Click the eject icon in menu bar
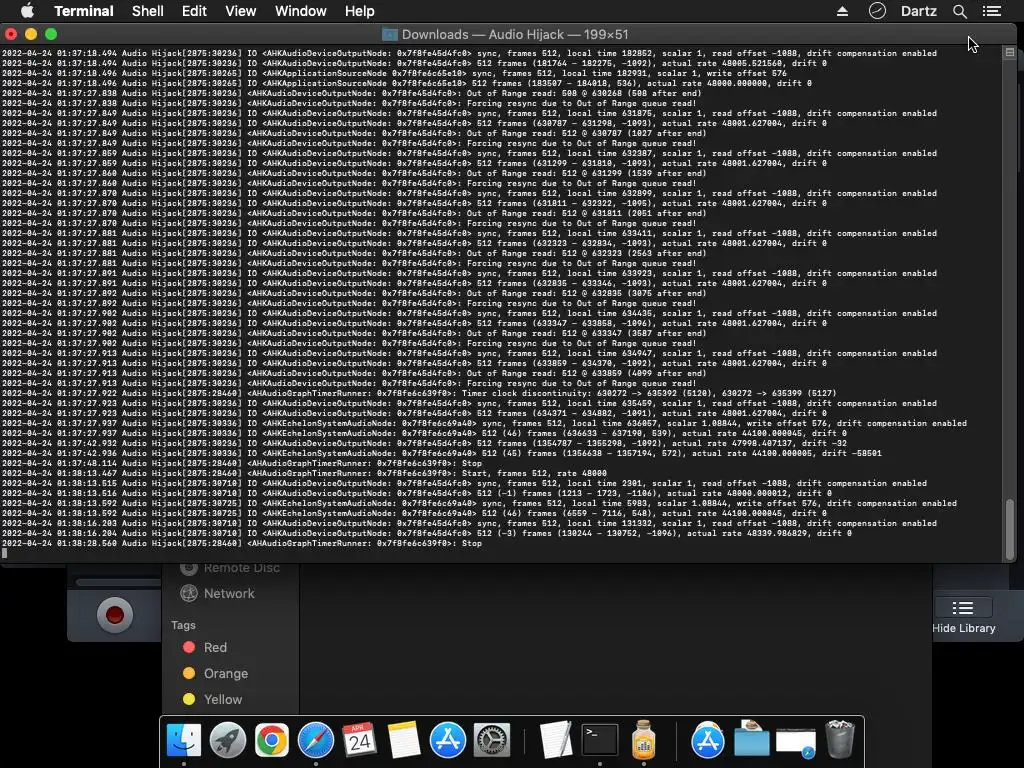 click(842, 11)
